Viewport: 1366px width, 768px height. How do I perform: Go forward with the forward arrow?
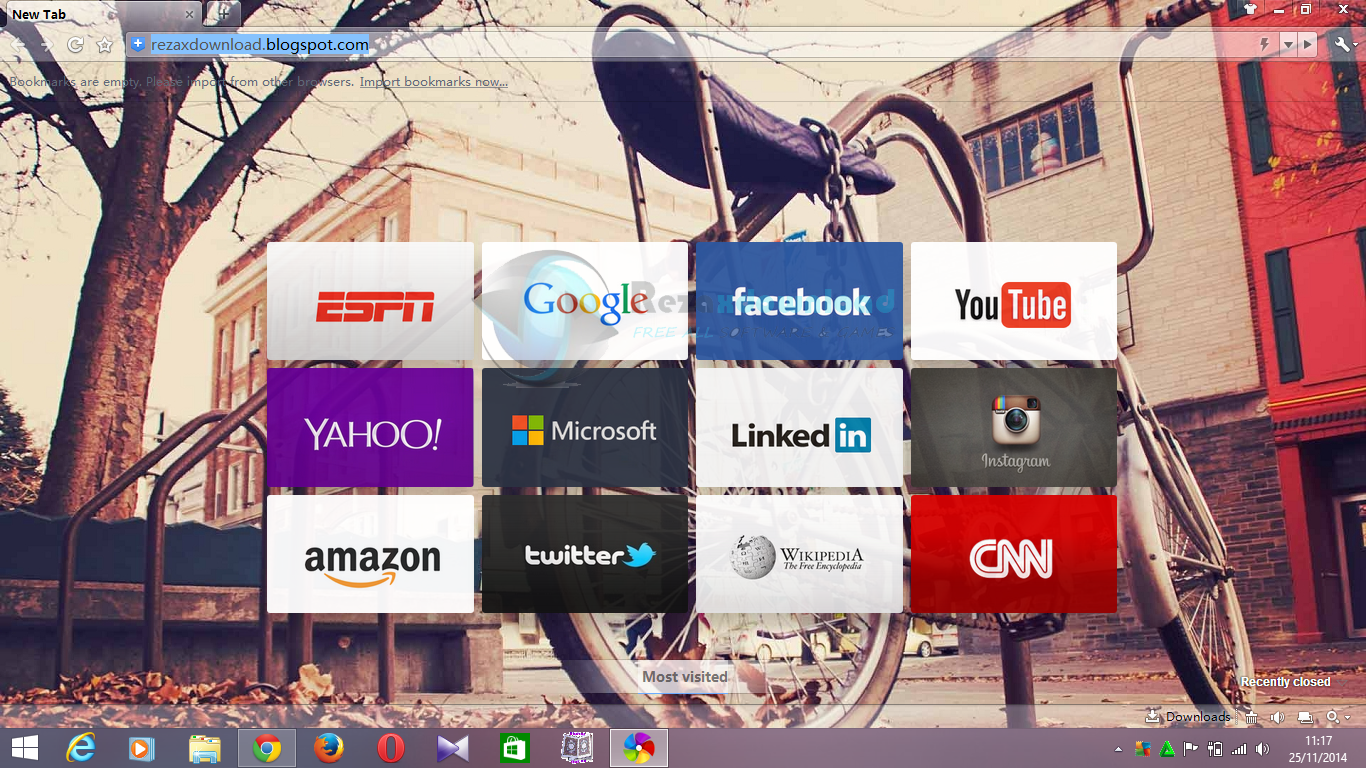point(46,45)
